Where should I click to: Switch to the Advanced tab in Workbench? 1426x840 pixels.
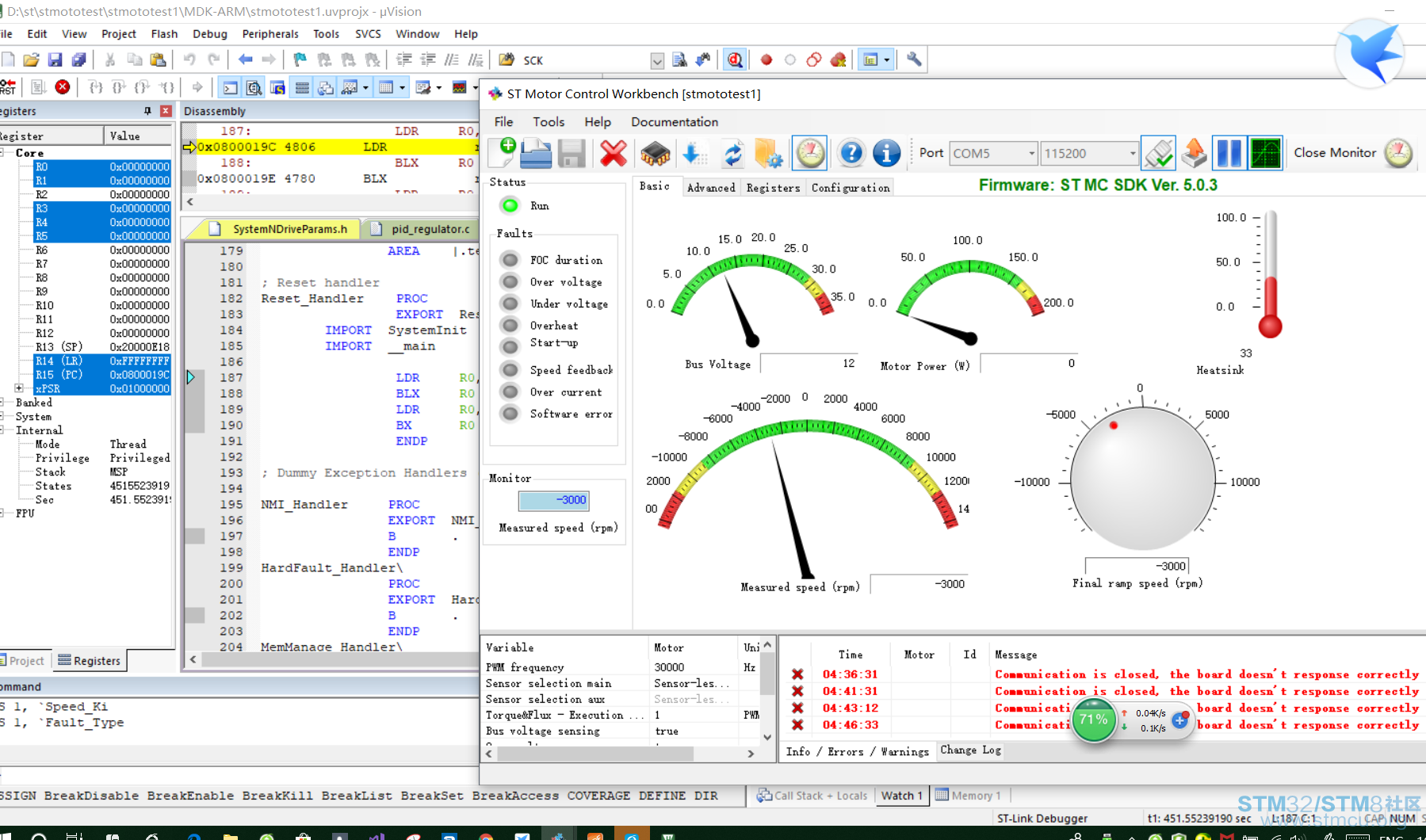pyautogui.click(x=711, y=187)
